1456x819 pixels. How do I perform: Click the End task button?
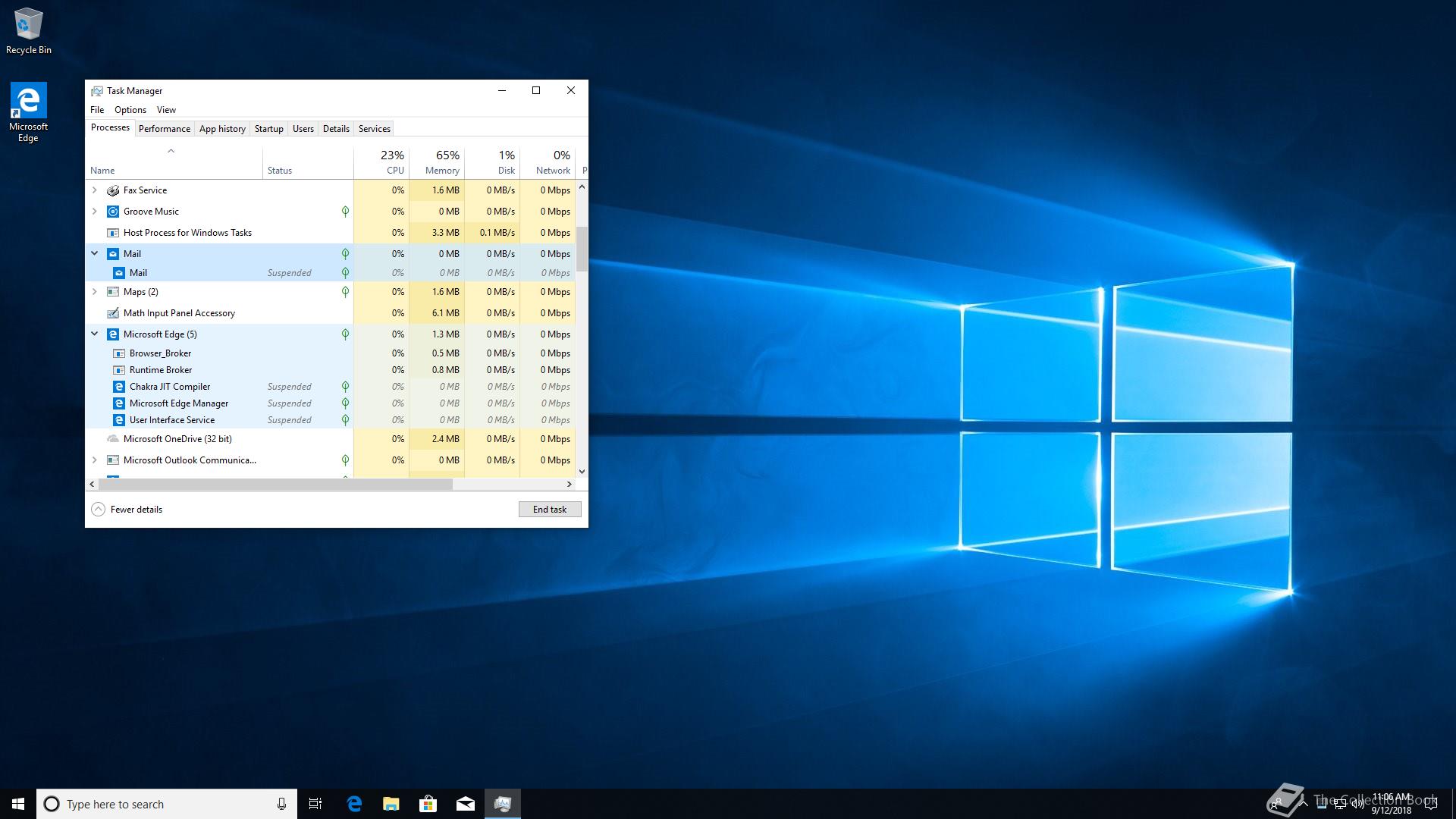click(x=550, y=510)
